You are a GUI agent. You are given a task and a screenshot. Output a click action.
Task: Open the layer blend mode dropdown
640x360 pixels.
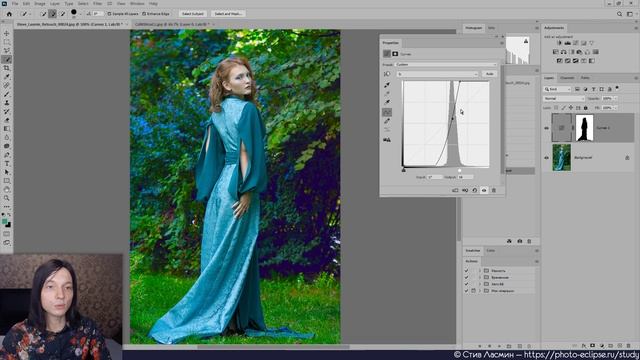564,98
